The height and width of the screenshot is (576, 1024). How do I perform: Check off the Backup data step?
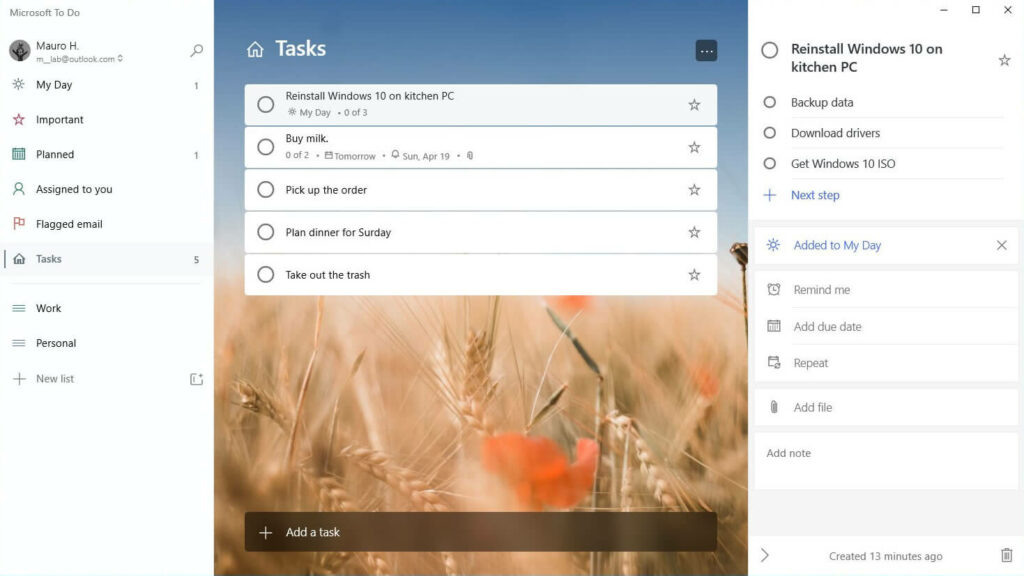[770, 102]
